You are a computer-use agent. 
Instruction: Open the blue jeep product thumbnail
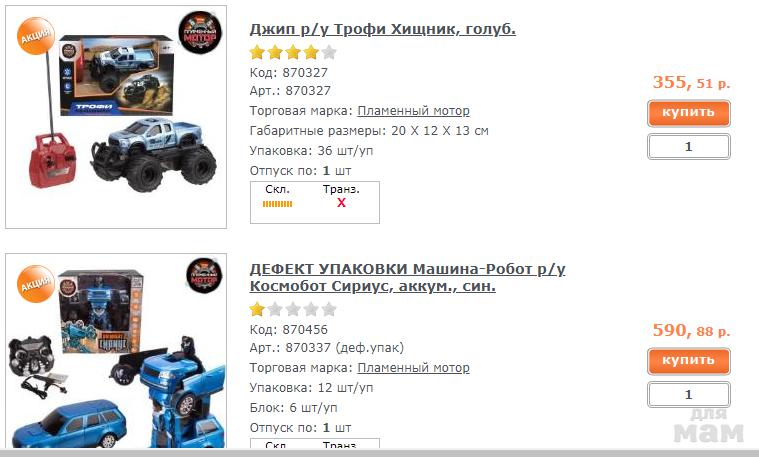click(116, 117)
